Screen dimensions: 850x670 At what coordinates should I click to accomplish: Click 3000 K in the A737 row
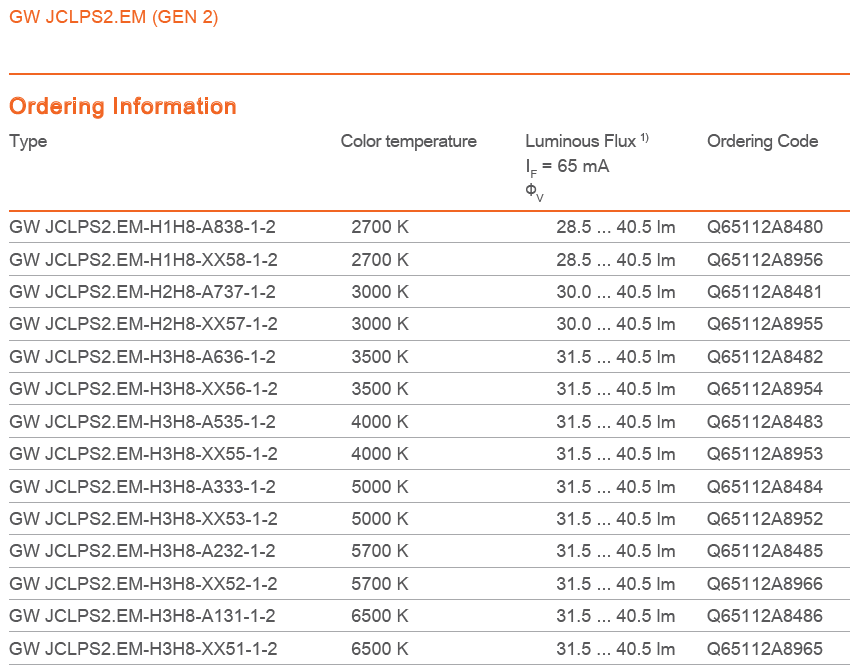point(380,292)
